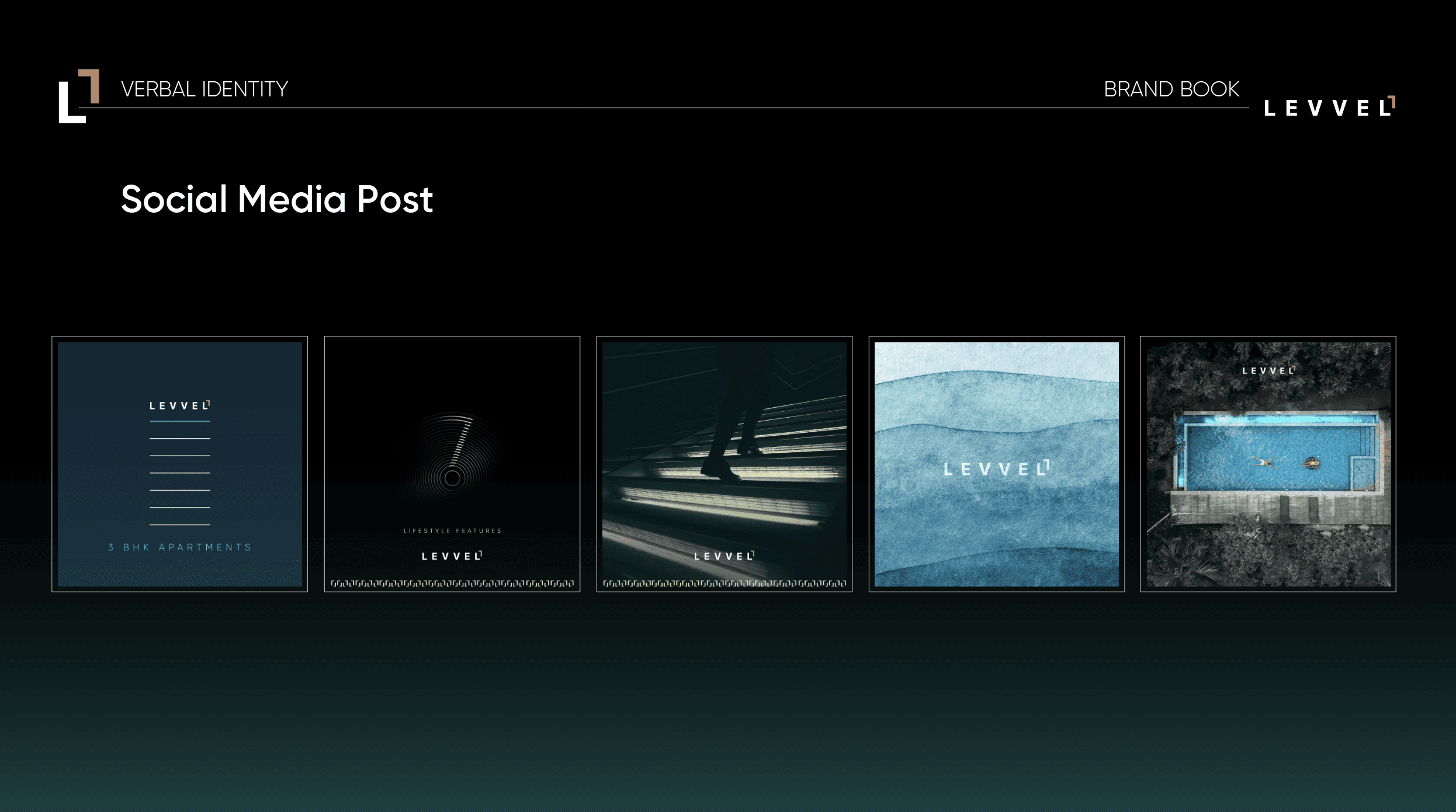Click LEVVEL logo on the staircase post
The image size is (1456, 812).
(x=724, y=556)
